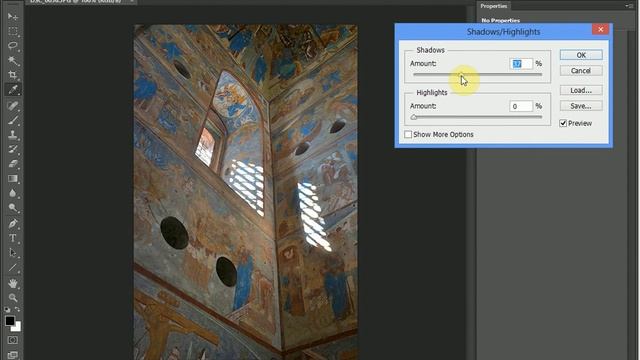Open the foreground color picker

9,320
